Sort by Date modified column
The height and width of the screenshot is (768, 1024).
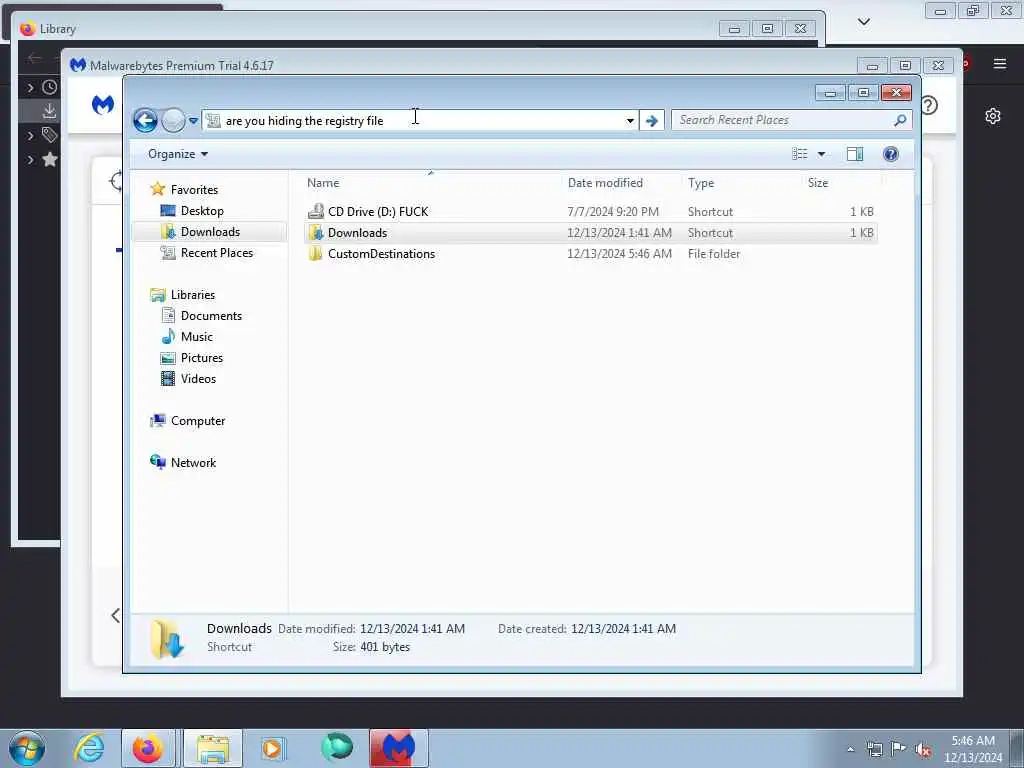620,183
